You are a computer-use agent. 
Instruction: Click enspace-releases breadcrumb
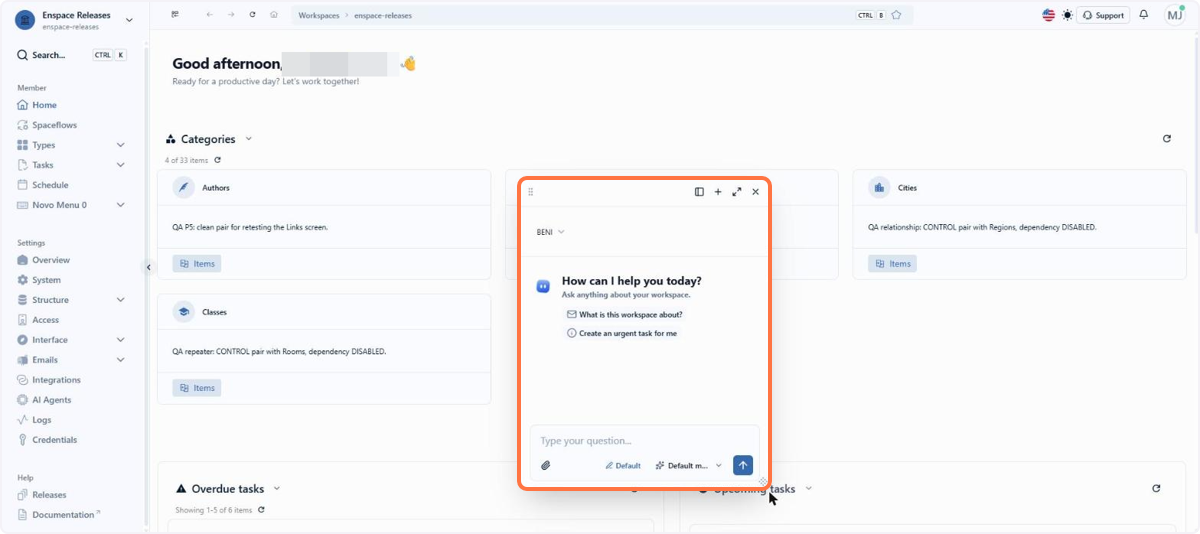(383, 15)
